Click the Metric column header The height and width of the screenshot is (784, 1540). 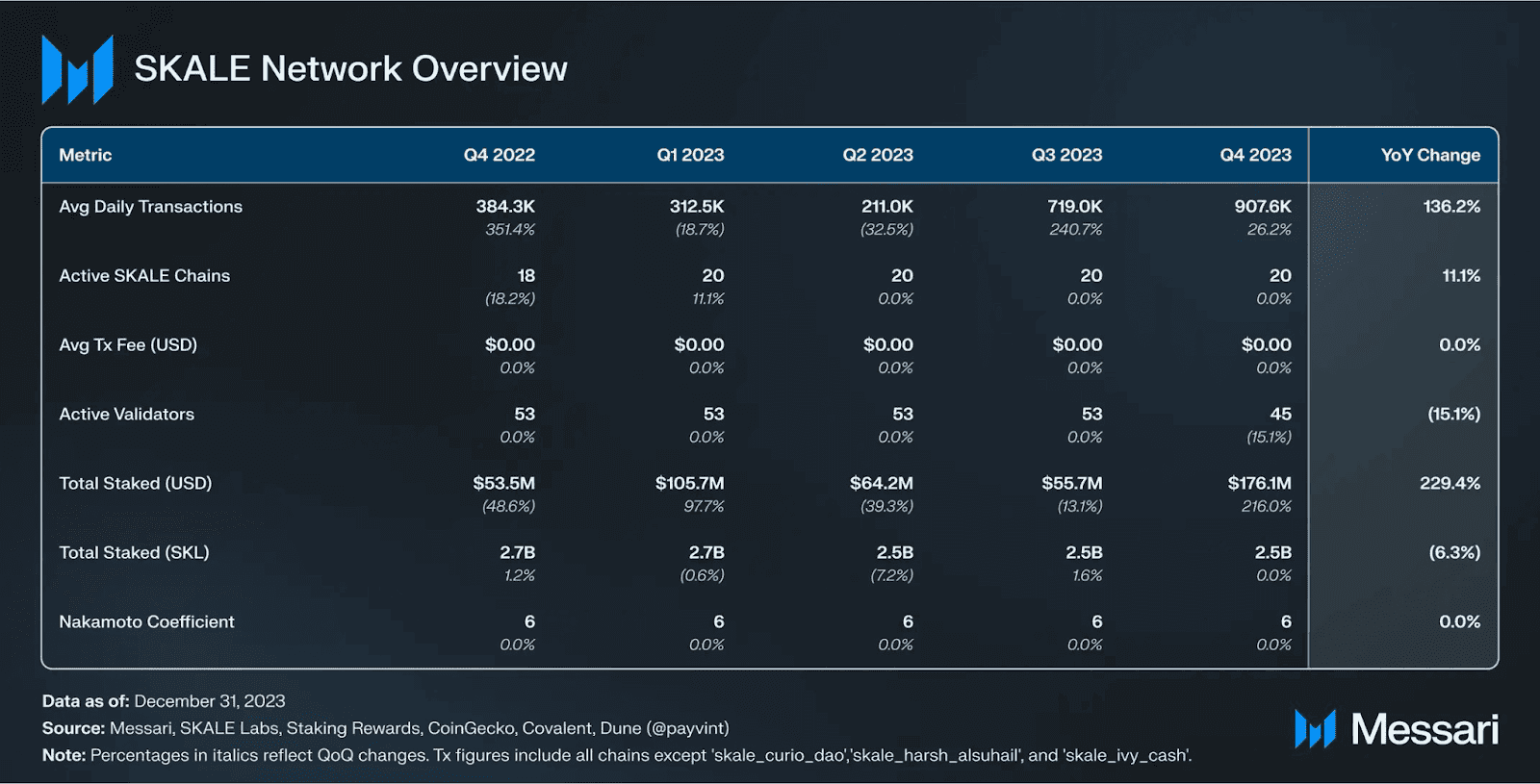click(x=86, y=155)
